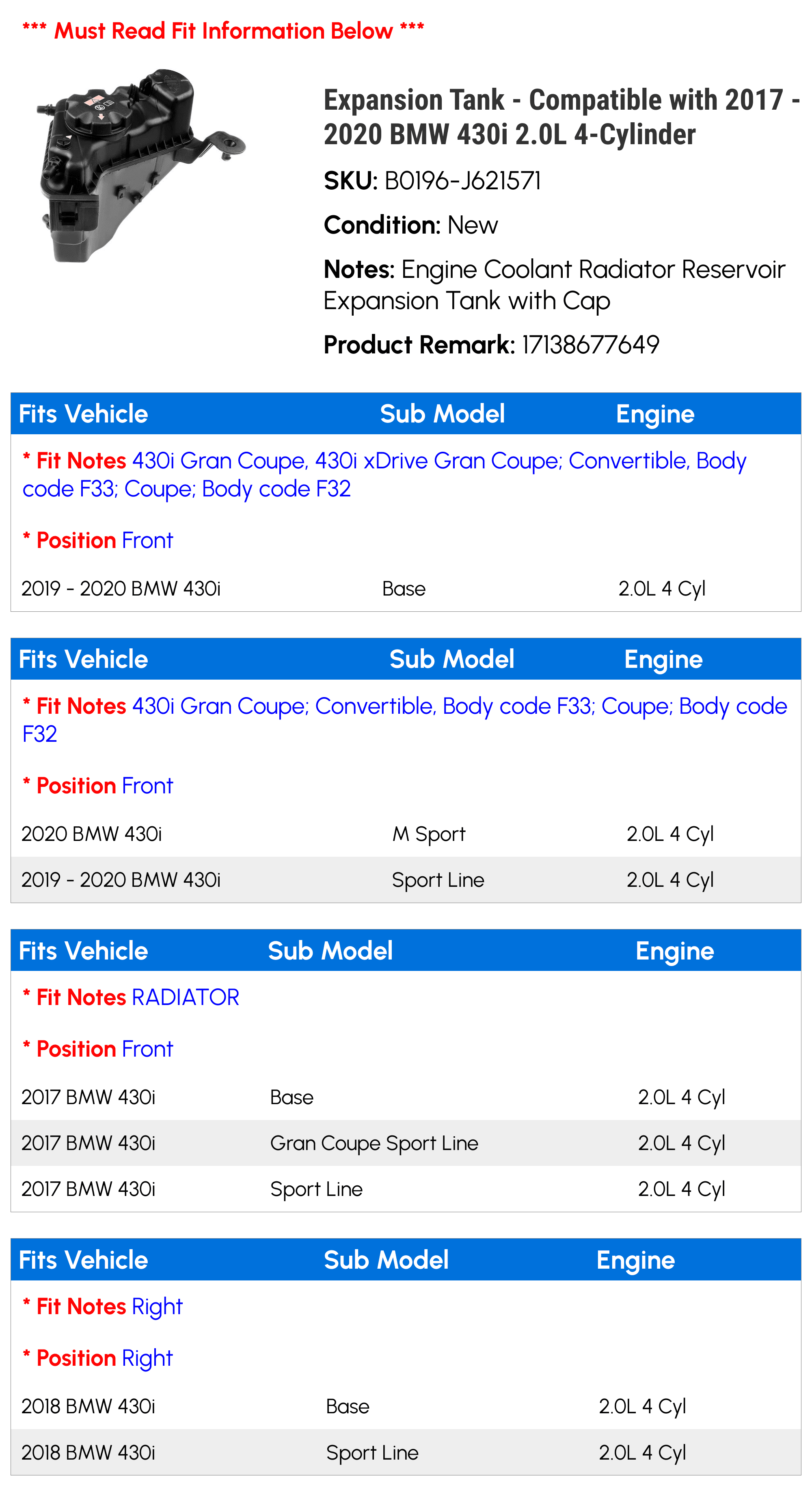The image size is (812, 1486).
Task: Select the 2019 - 2020 BMW 430i Base row
Action: 406,589
